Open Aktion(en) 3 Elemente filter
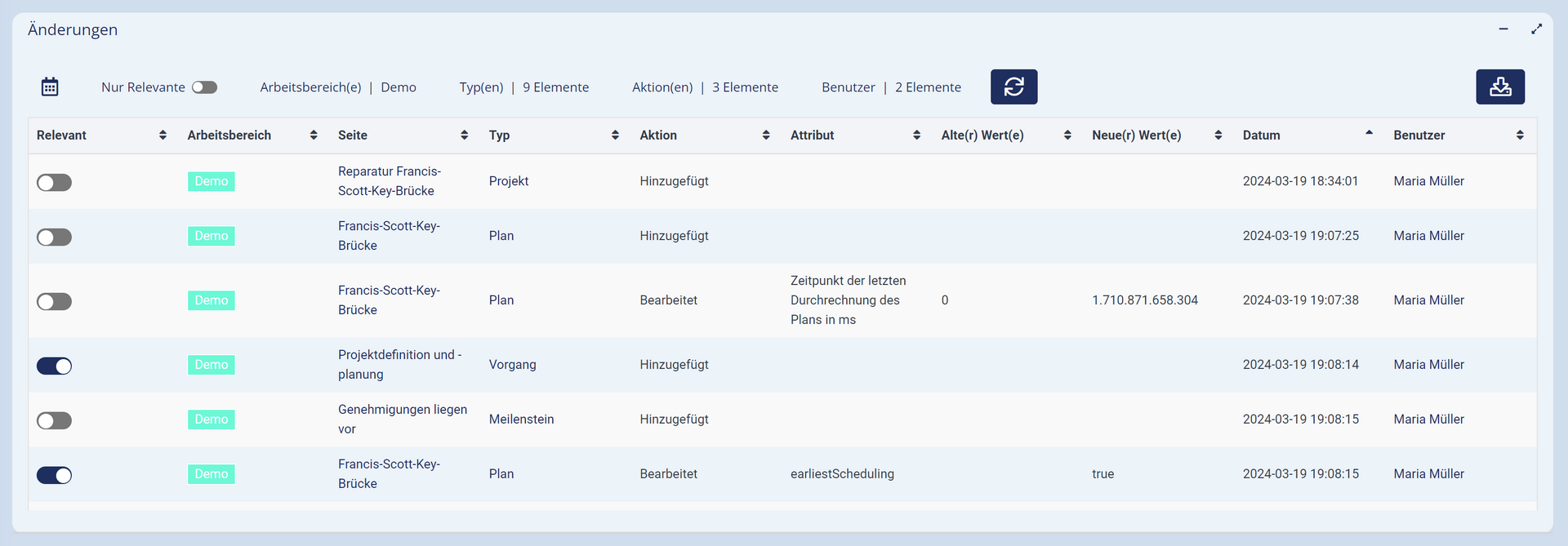 click(x=705, y=87)
